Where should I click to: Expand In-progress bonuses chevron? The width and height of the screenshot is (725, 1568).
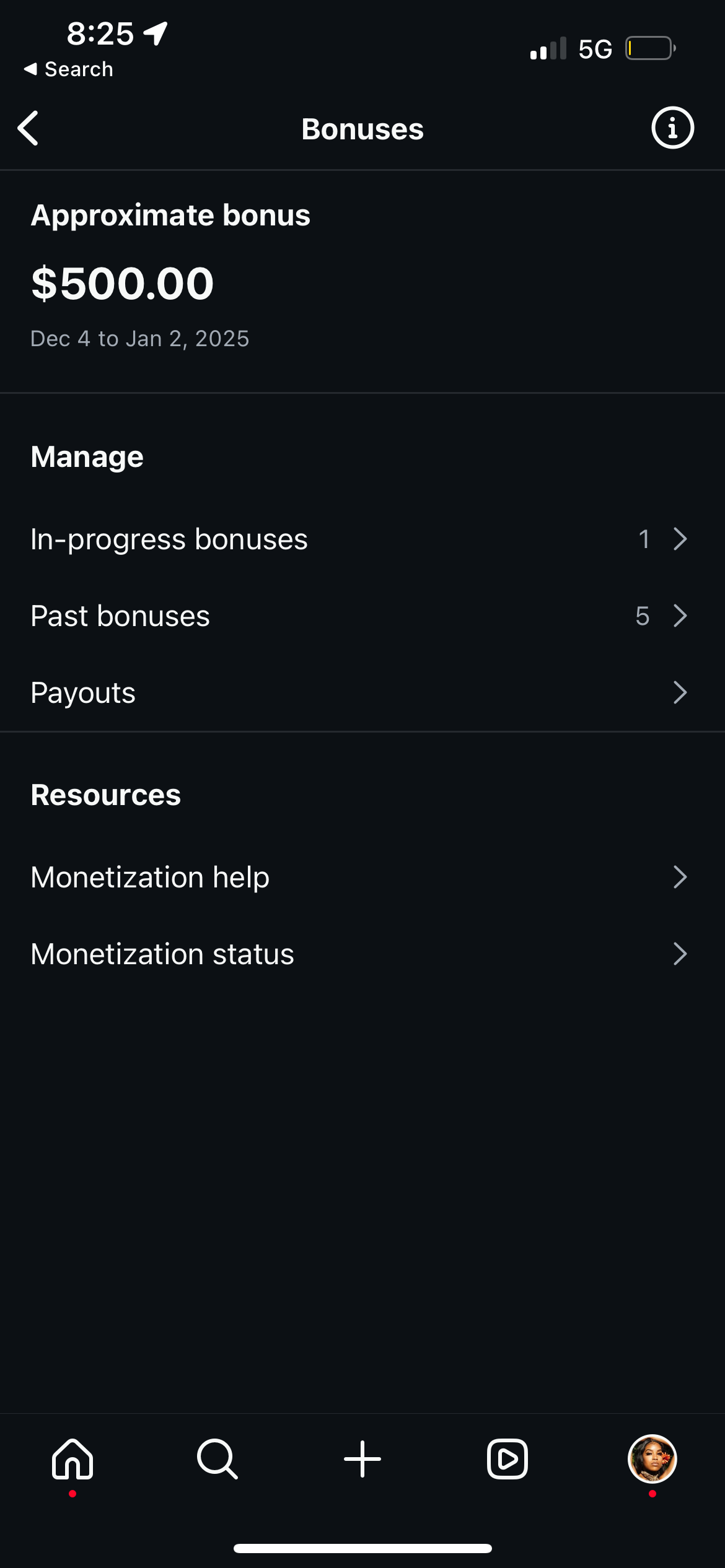[x=680, y=539]
